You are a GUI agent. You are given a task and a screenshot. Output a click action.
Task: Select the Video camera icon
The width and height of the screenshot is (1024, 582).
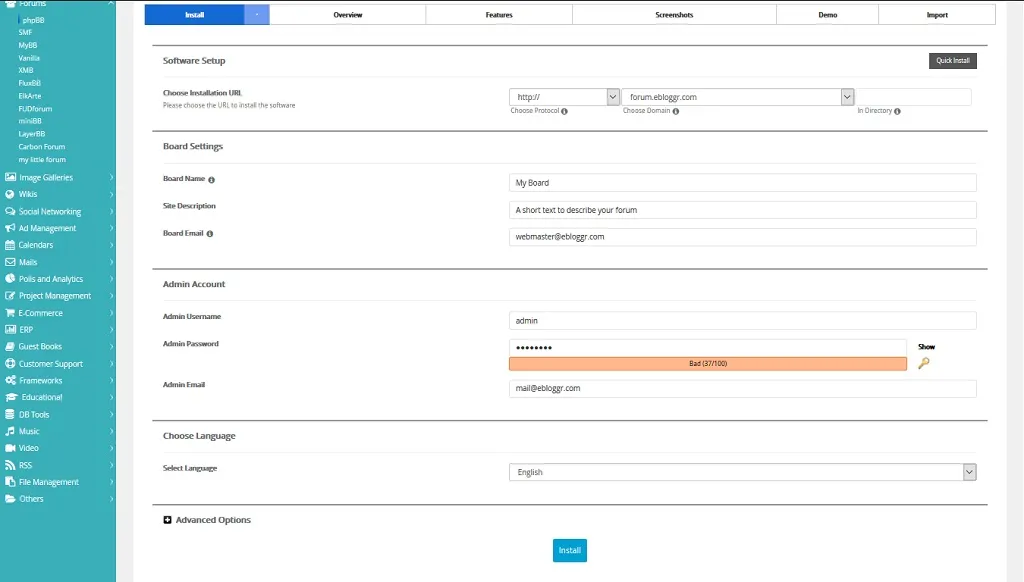[10, 448]
